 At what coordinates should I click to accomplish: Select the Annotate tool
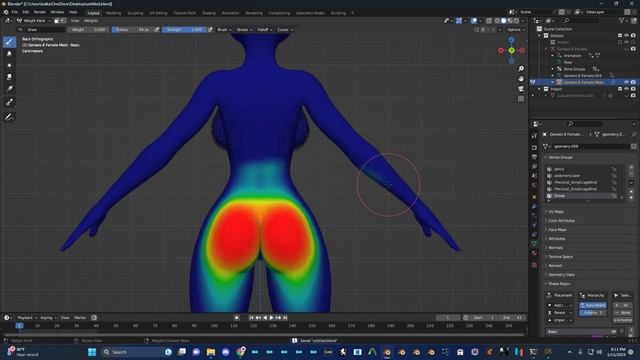9,117
